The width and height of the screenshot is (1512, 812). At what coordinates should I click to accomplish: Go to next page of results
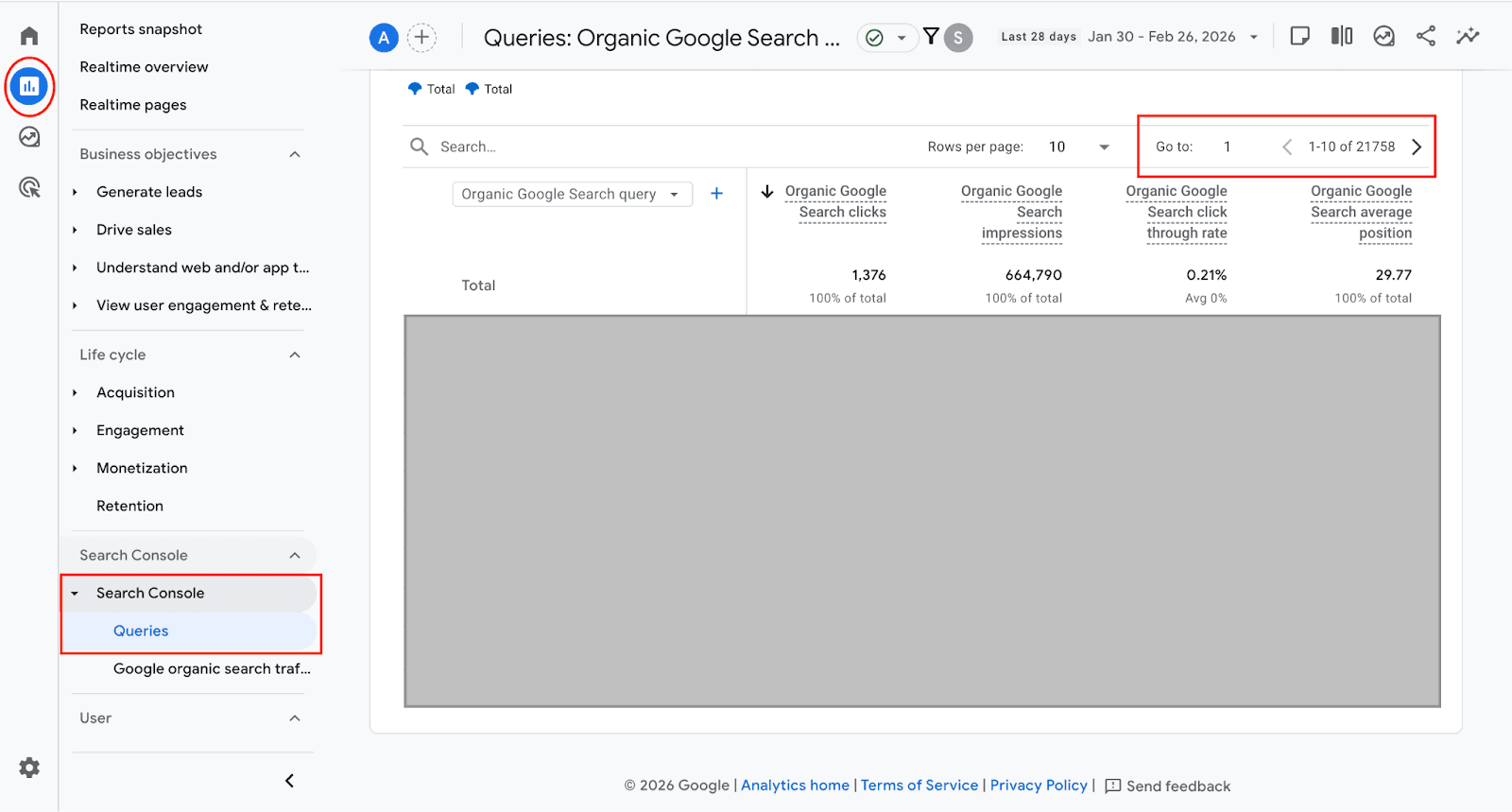(x=1416, y=147)
